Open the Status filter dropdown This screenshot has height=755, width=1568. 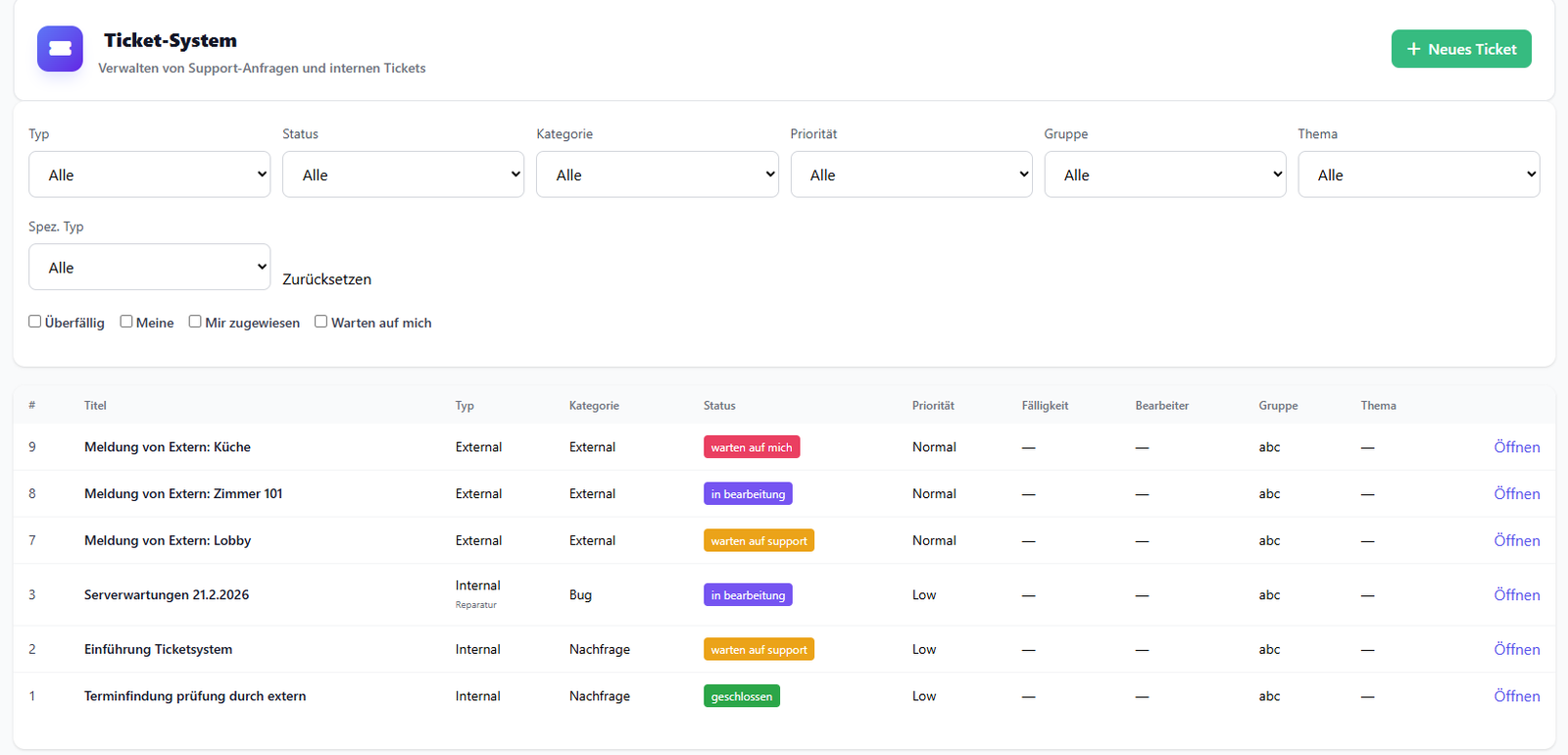coord(403,175)
